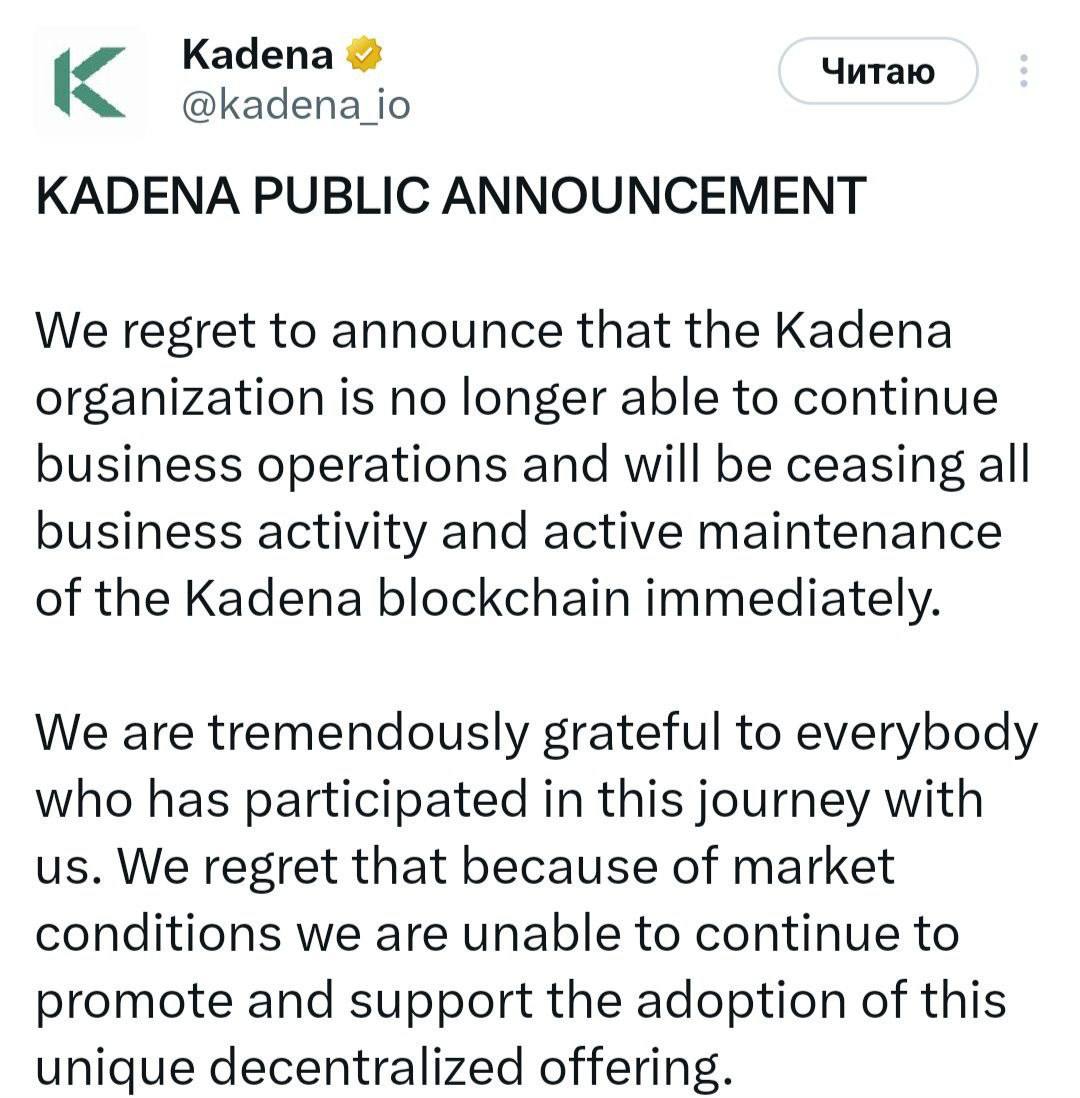Click the line ending 'because of market'
1080x1098 pixels.
(465, 867)
